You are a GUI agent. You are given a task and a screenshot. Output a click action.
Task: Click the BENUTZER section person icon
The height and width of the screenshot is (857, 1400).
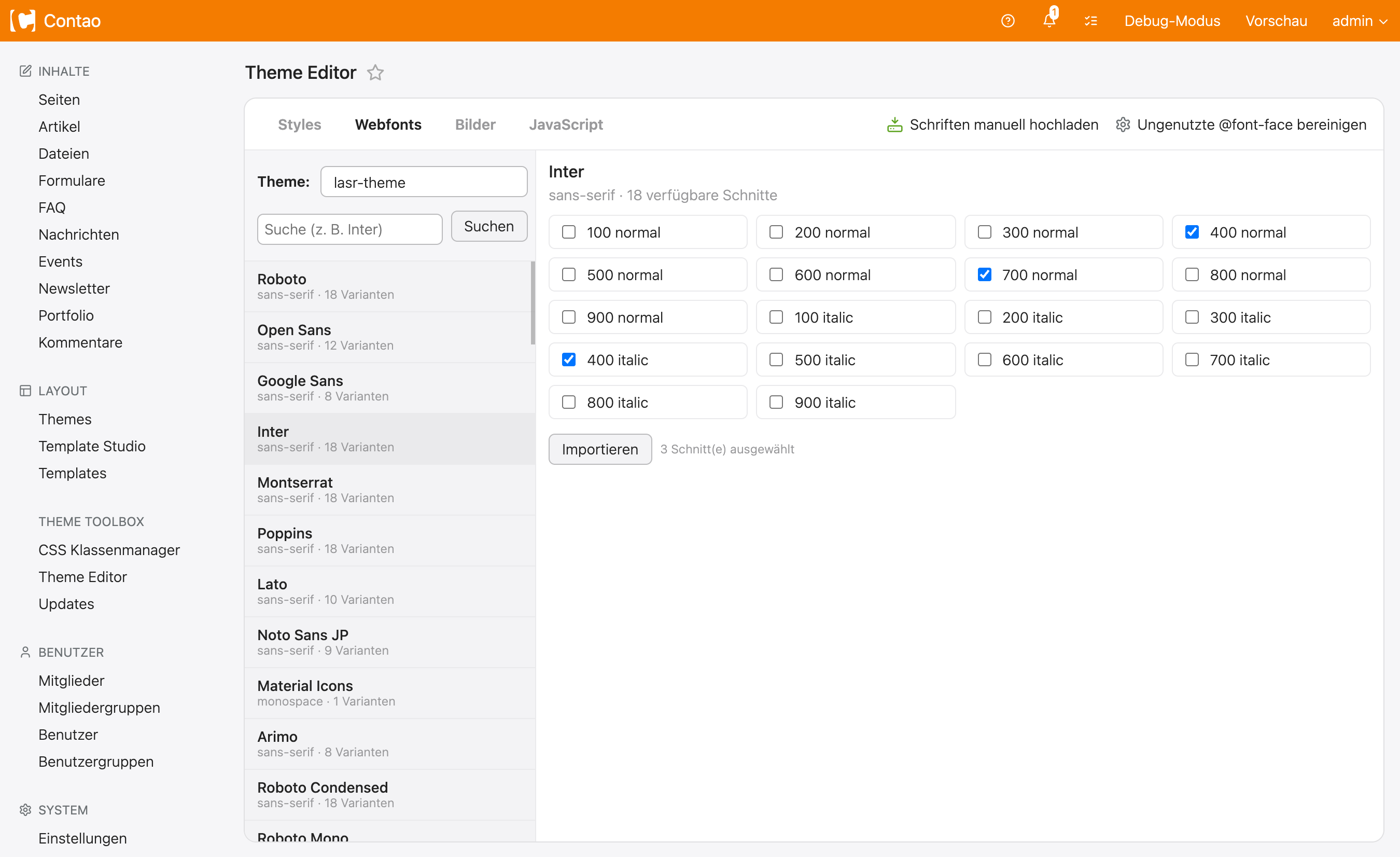tap(25, 652)
